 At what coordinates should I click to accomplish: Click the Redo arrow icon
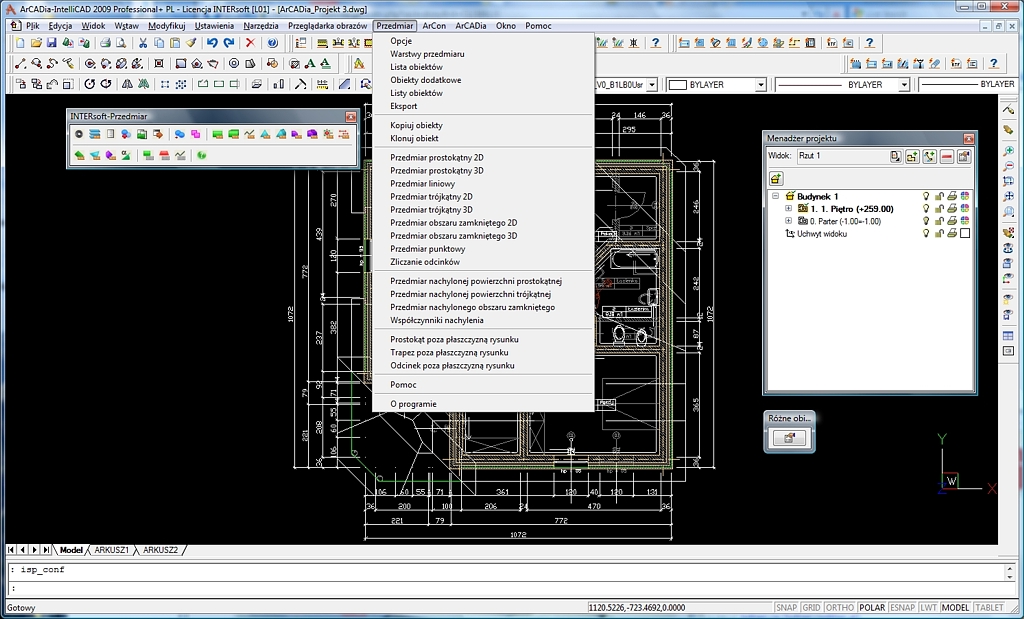tap(229, 43)
